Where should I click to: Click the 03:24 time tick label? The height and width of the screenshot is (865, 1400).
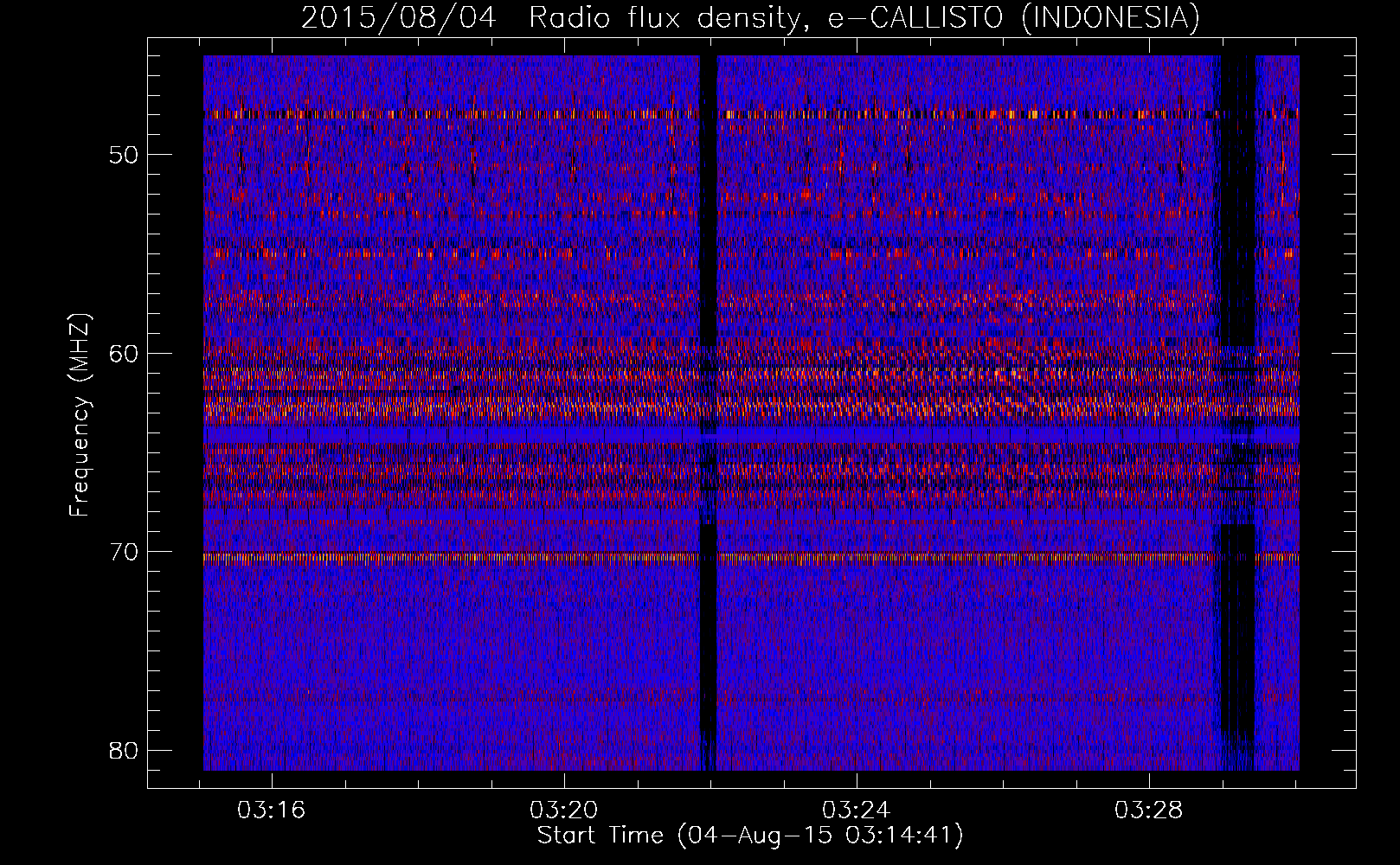click(856, 811)
